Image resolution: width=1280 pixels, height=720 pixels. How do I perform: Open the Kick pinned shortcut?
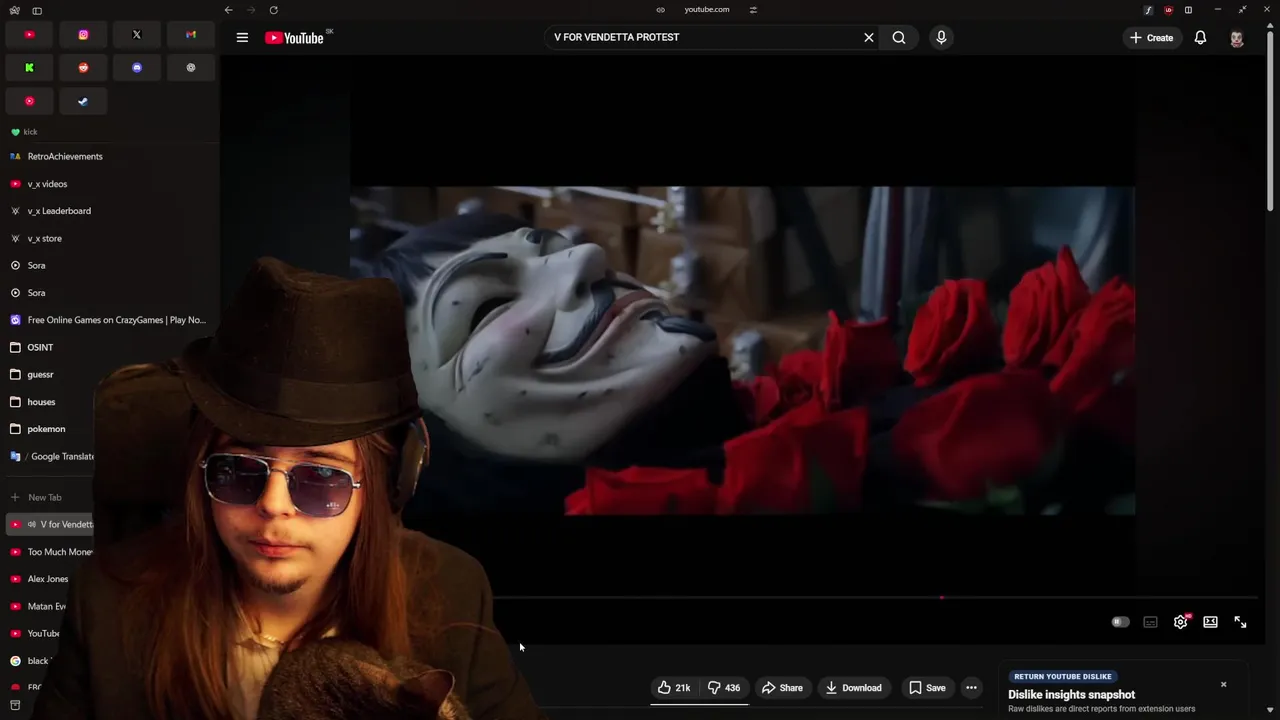29,68
